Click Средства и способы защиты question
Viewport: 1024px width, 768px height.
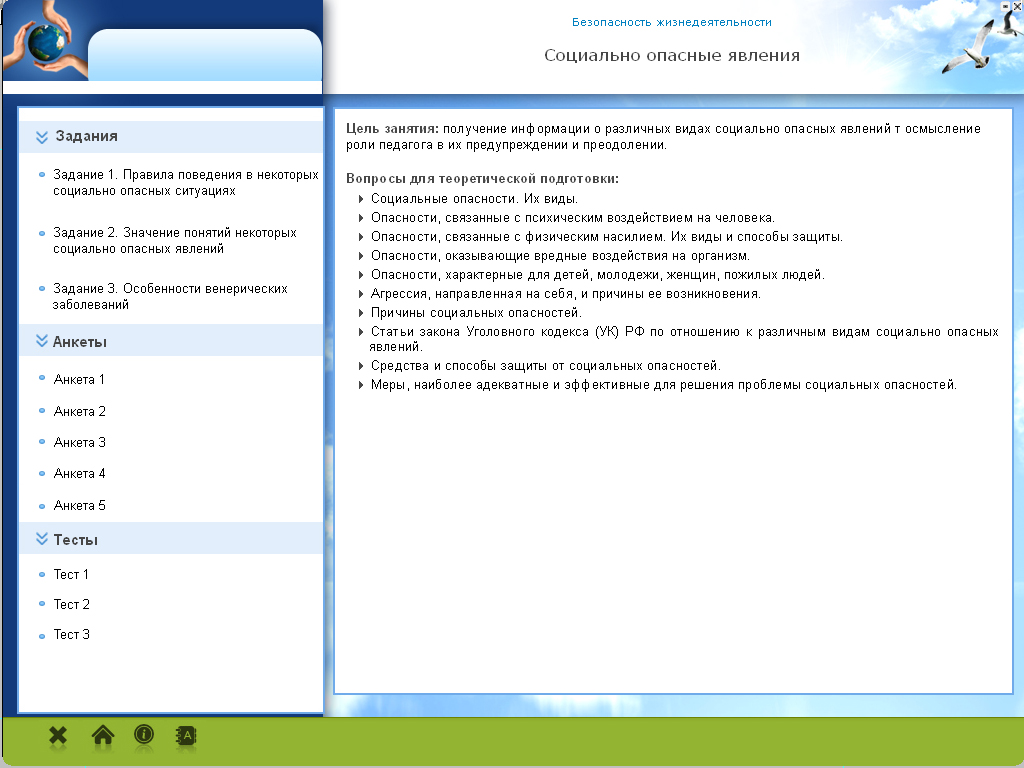coord(545,366)
